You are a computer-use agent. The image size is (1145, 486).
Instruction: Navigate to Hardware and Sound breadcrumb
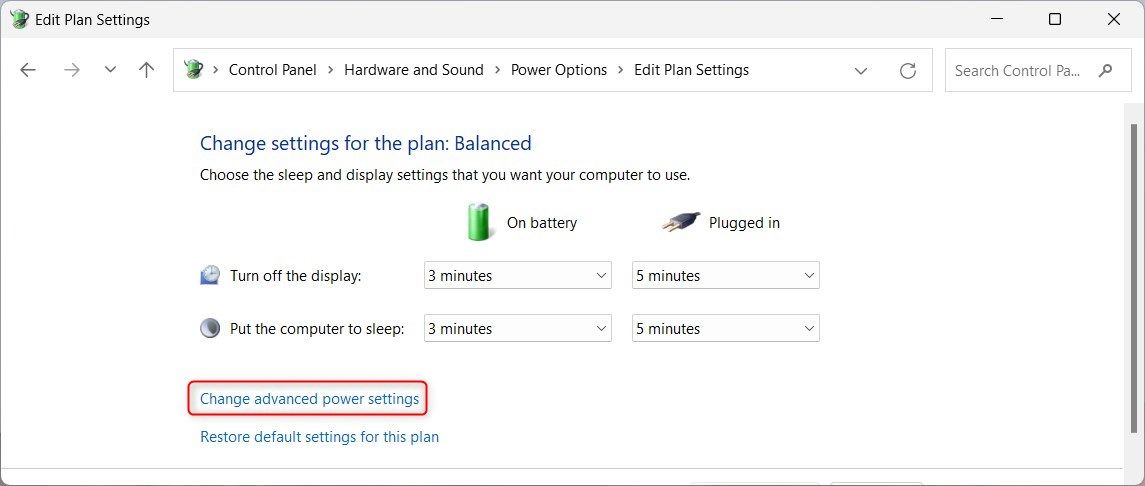point(414,70)
